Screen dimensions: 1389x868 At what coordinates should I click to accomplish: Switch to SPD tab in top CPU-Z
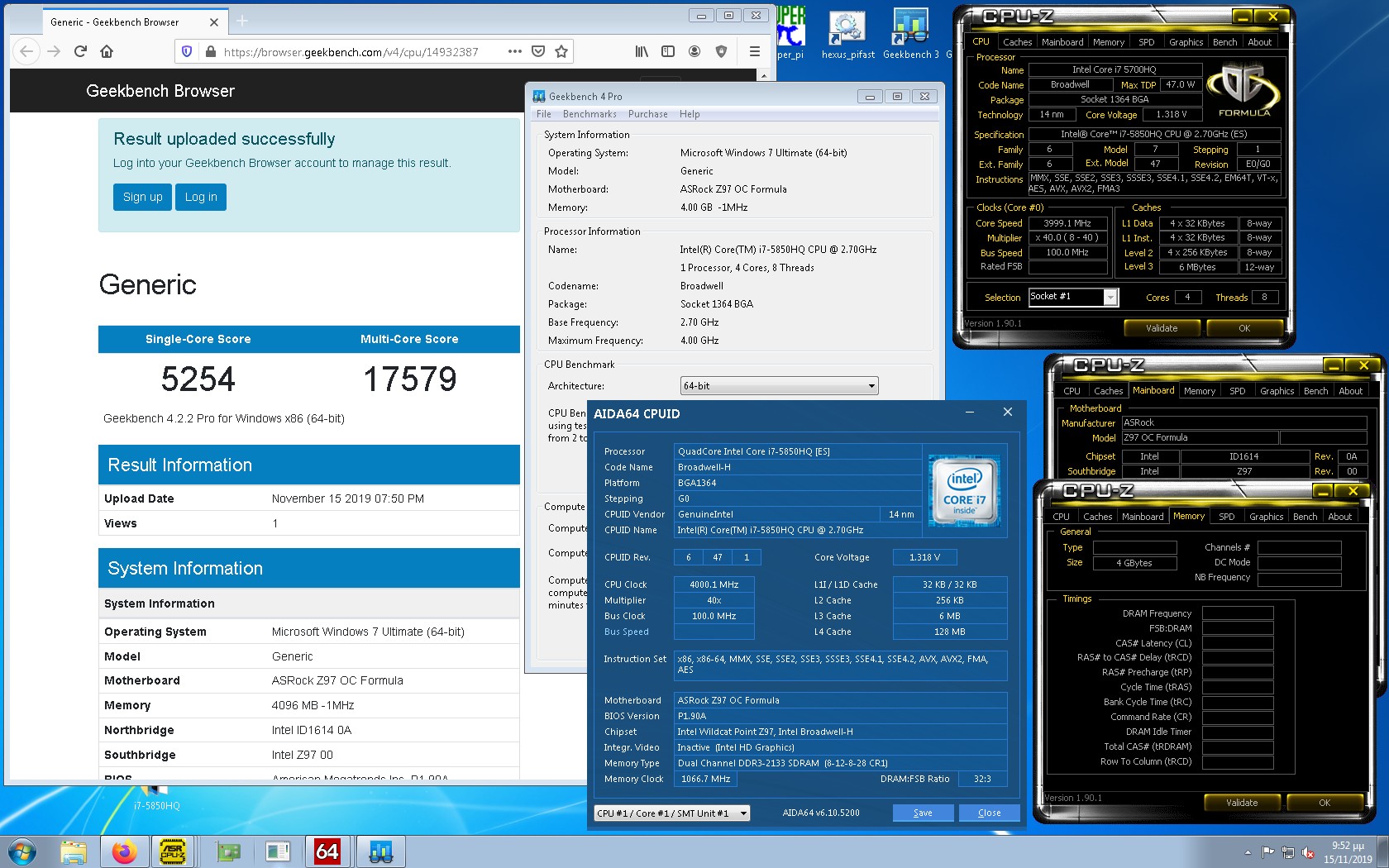1146,42
